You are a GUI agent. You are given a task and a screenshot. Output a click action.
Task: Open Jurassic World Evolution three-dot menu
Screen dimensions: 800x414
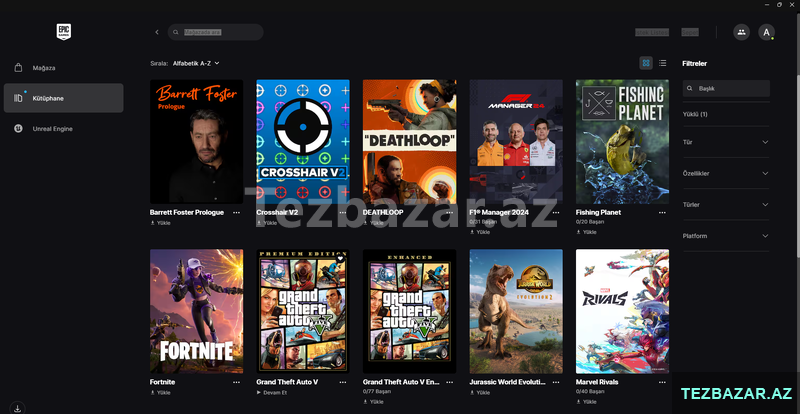pos(556,382)
